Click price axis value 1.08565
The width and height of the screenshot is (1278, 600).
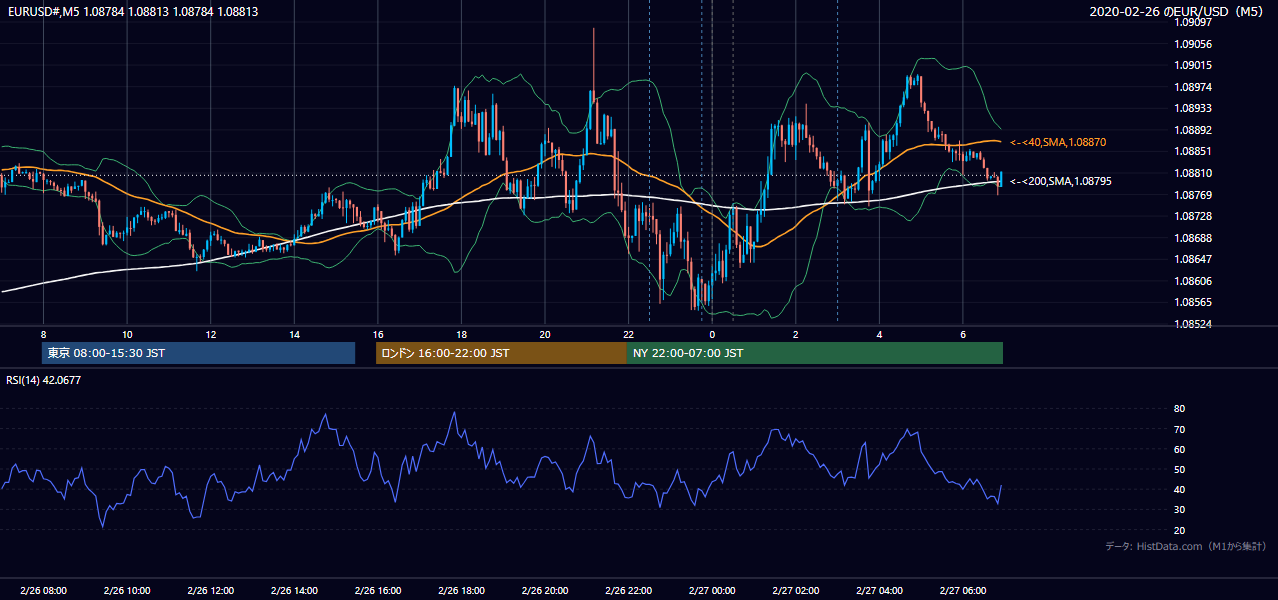[1194, 302]
